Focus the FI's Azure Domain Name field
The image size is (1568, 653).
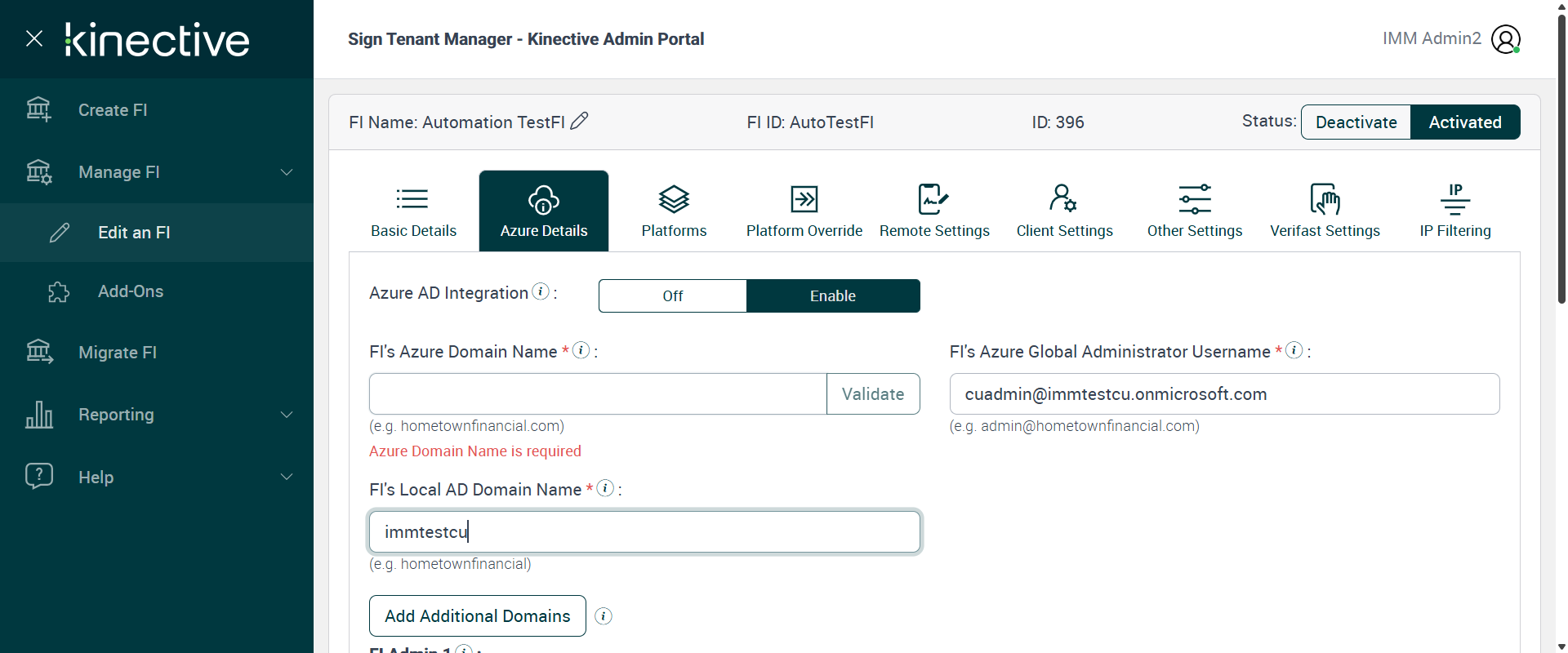[598, 394]
